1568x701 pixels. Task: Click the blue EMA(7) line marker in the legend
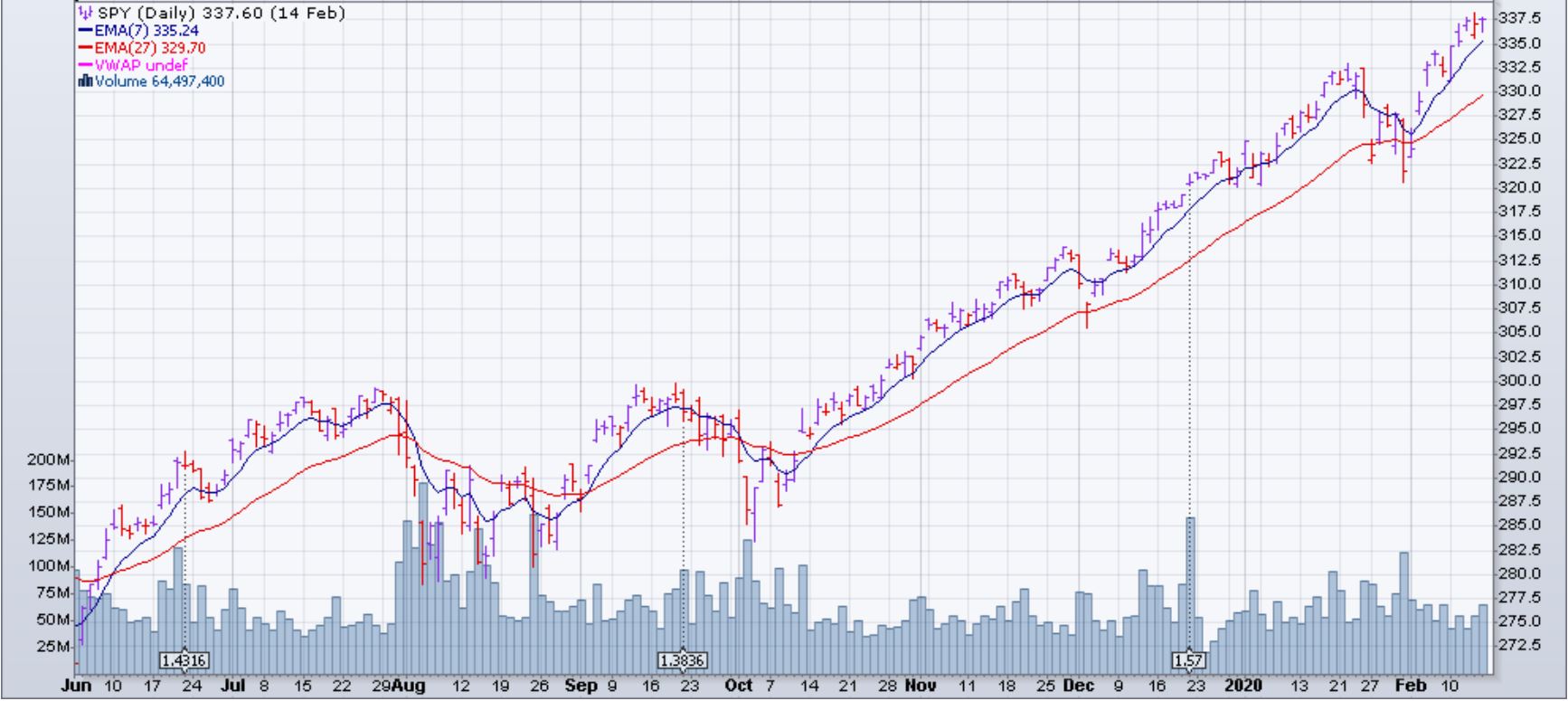coord(86,31)
